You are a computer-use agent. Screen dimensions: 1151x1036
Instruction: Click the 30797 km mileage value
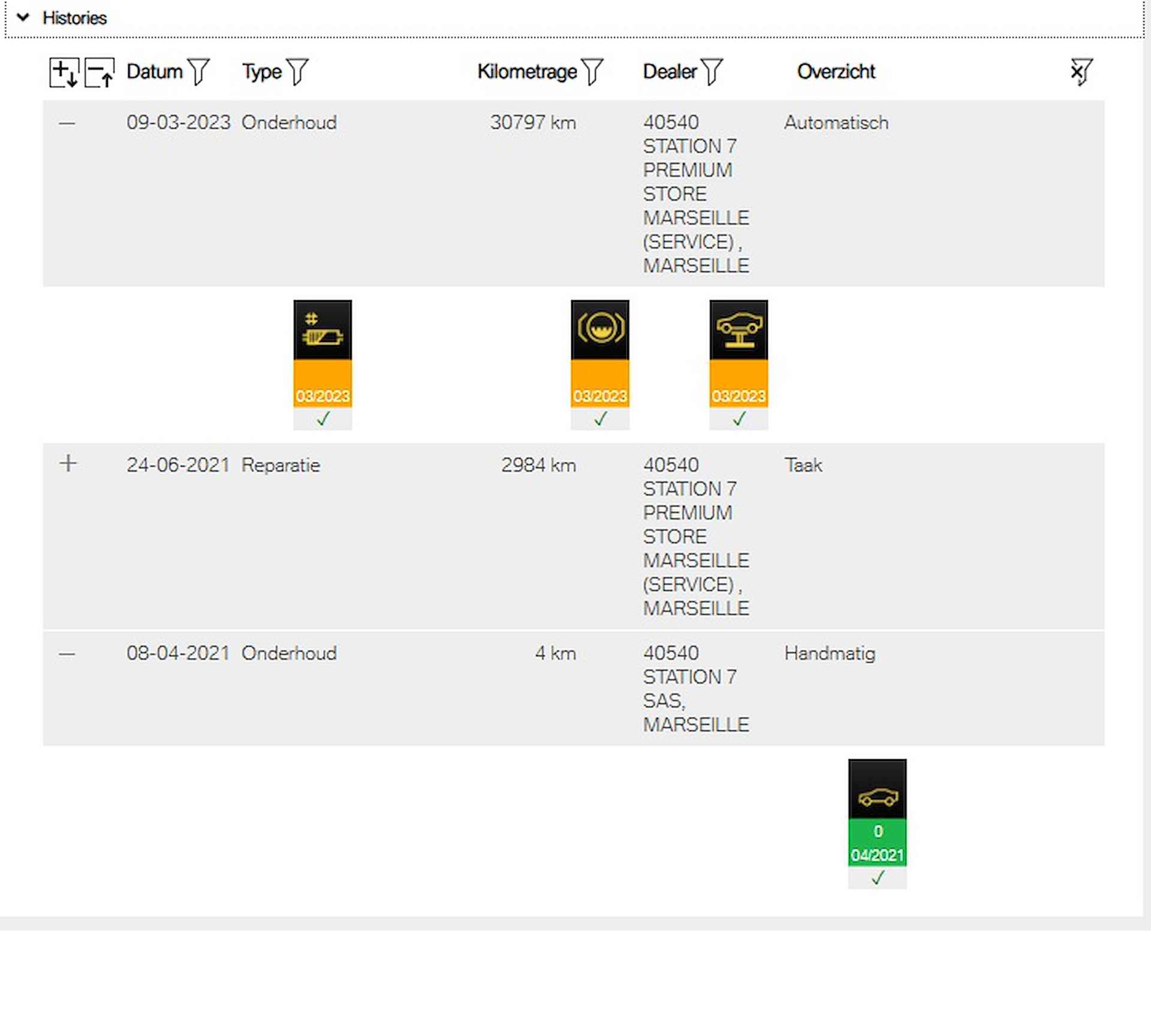(x=533, y=123)
